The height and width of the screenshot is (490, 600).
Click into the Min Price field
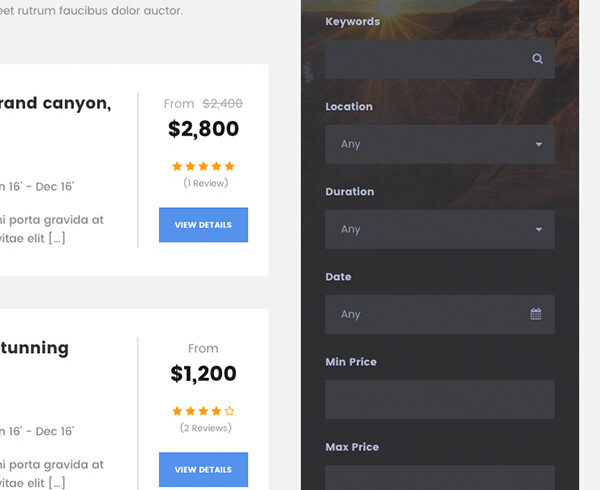click(439, 399)
